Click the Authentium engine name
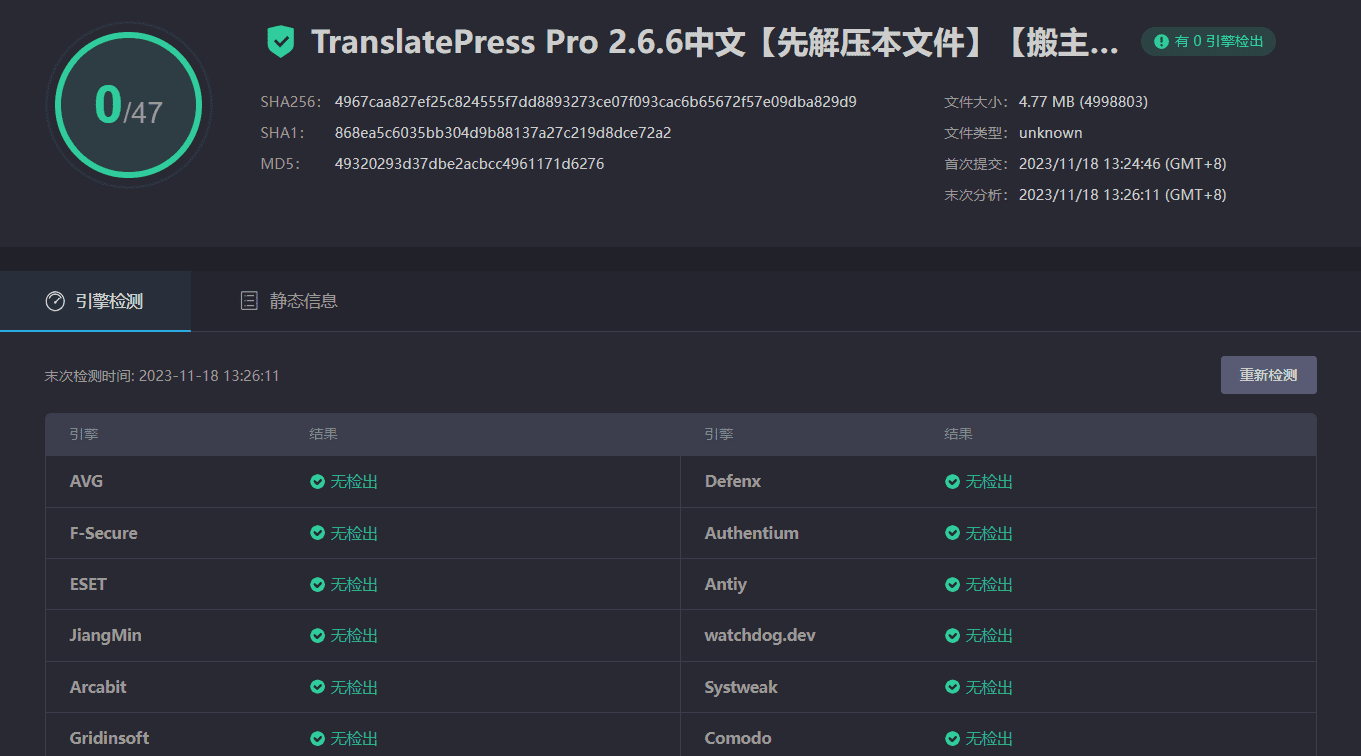1361x756 pixels. pyautogui.click(x=752, y=533)
